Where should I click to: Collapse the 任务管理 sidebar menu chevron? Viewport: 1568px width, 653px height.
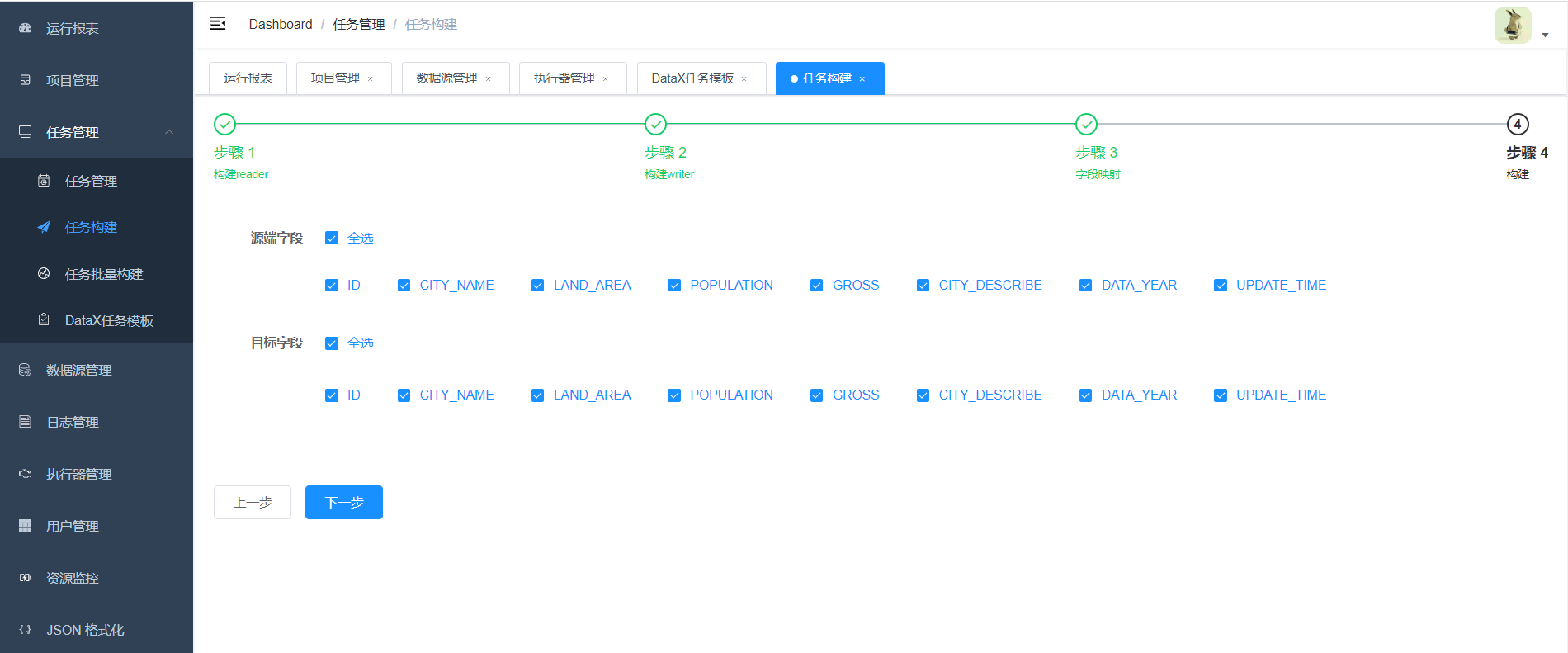tap(169, 132)
